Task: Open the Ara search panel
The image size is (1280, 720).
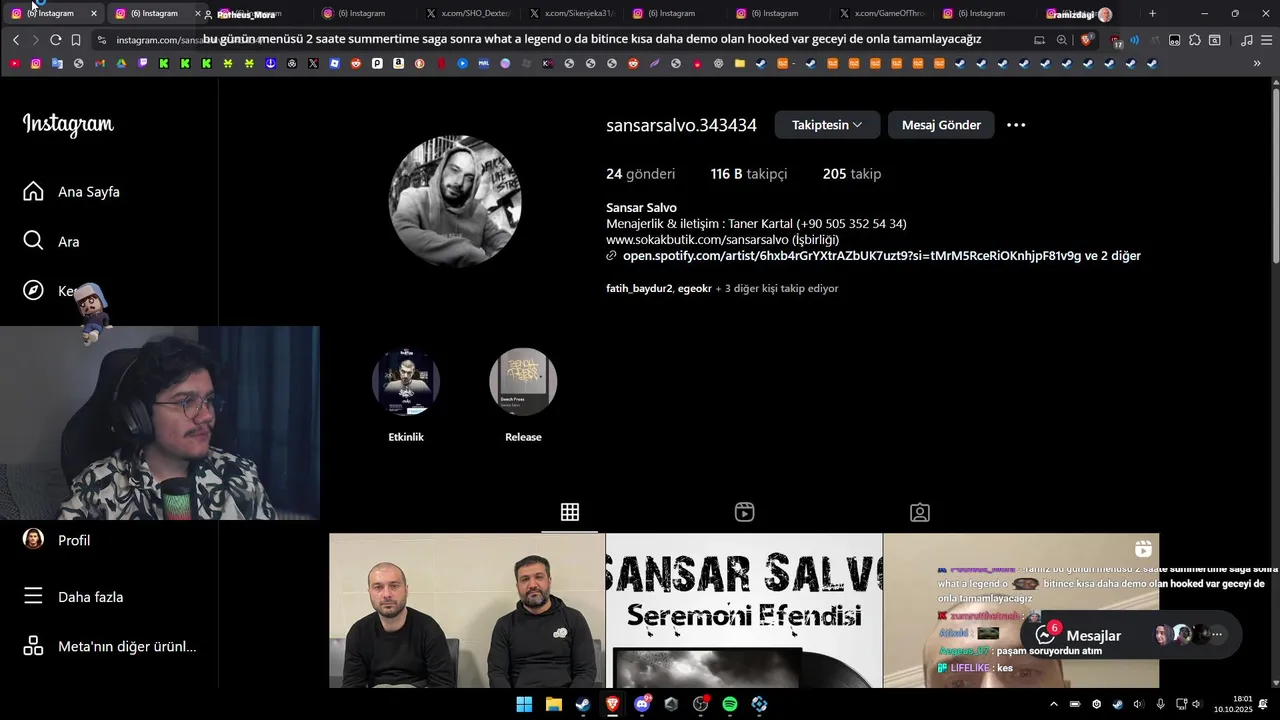Action: pos(51,241)
